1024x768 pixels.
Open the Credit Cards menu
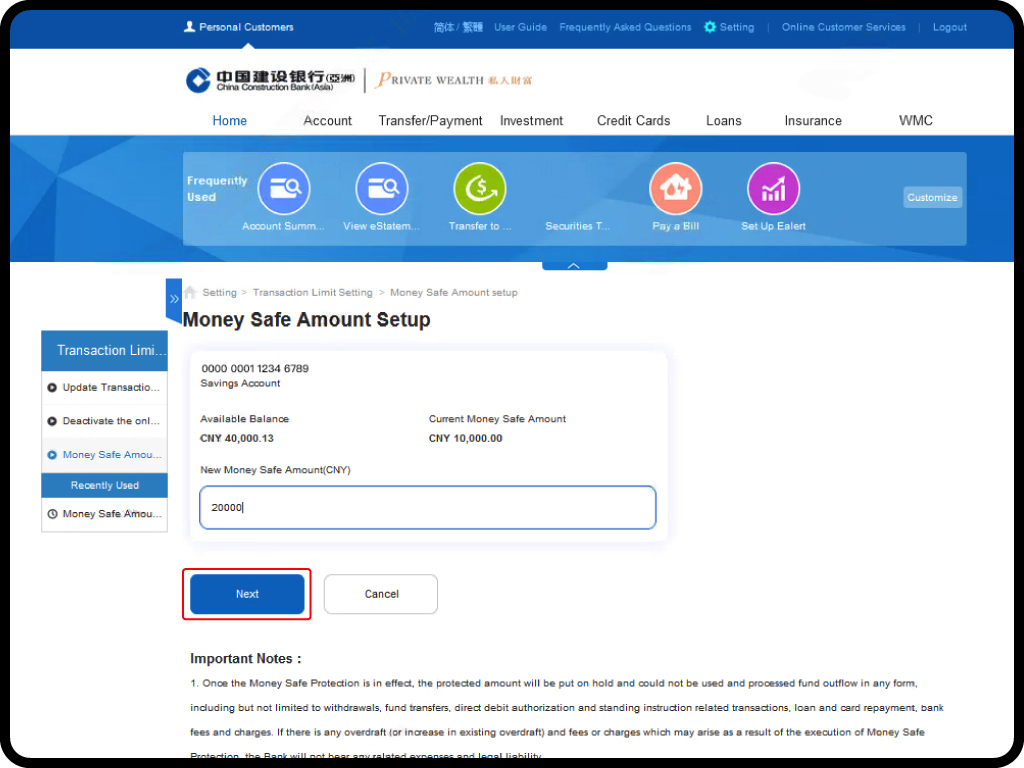pyautogui.click(x=633, y=121)
